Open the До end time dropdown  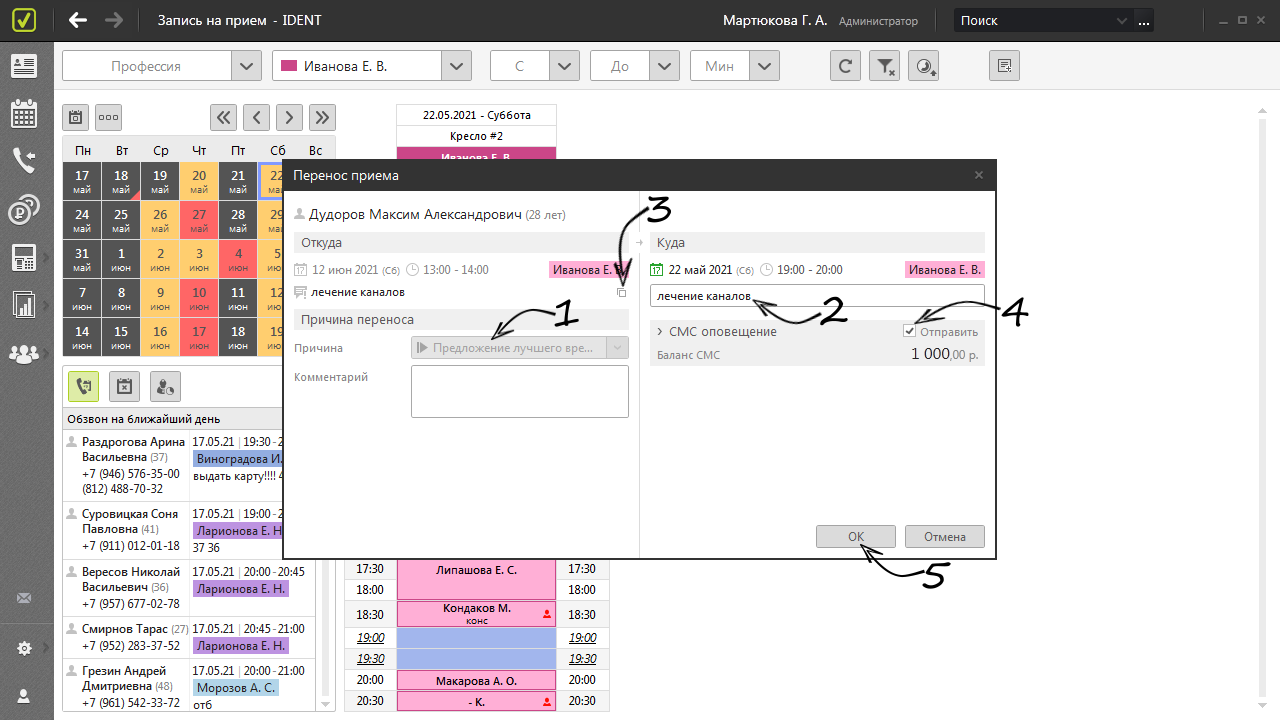tap(665, 66)
